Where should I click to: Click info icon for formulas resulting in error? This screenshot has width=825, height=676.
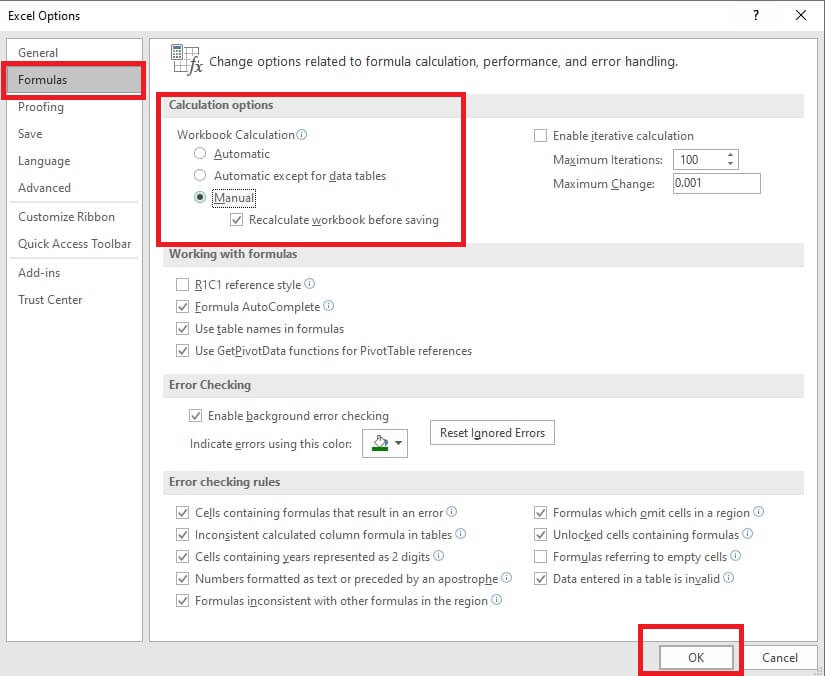click(451, 511)
